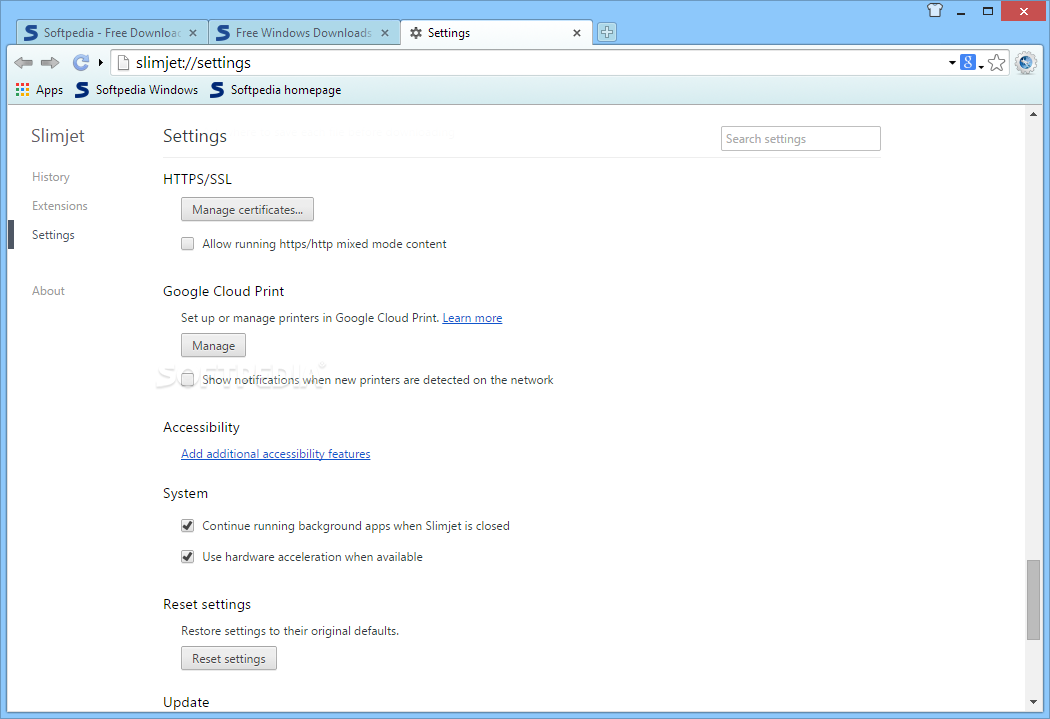Open Add additional accessibility features link
The width and height of the screenshot is (1050, 719).
(275, 454)
